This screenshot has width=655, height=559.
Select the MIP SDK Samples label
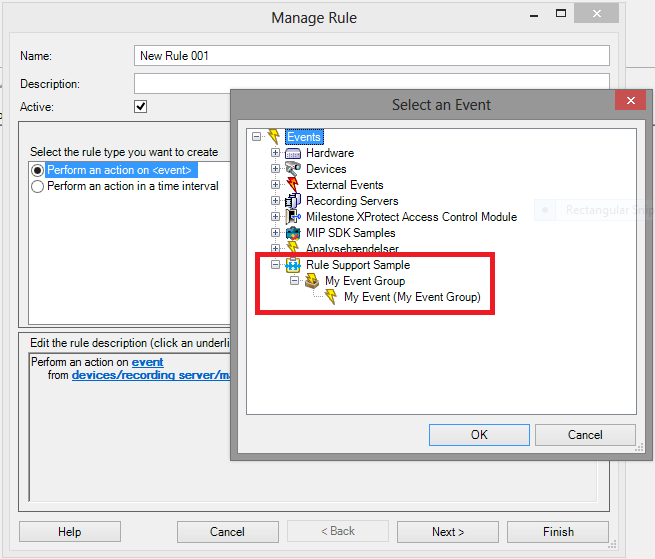click(x=350, y=233)
